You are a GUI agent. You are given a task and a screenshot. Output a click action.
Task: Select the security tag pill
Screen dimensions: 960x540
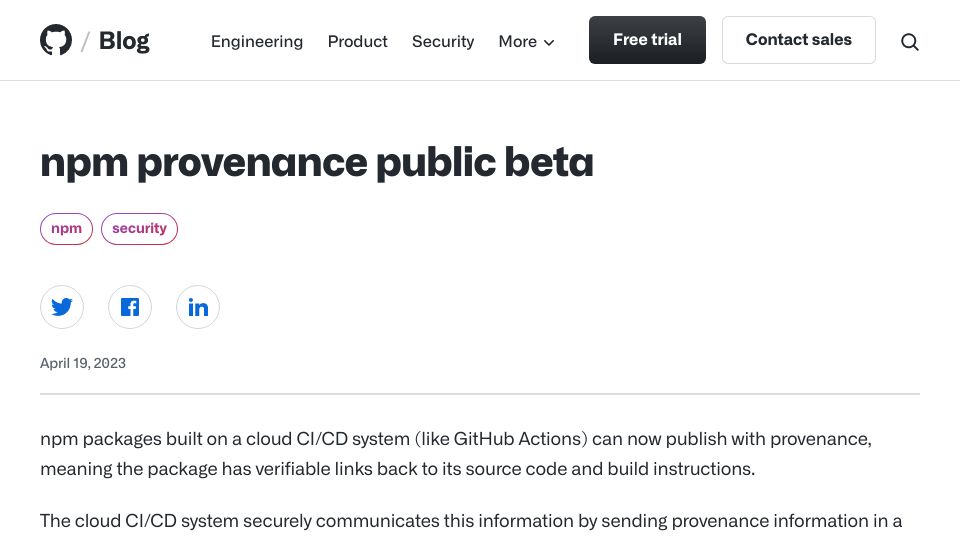pyautogui.click(x=140, y=229)
